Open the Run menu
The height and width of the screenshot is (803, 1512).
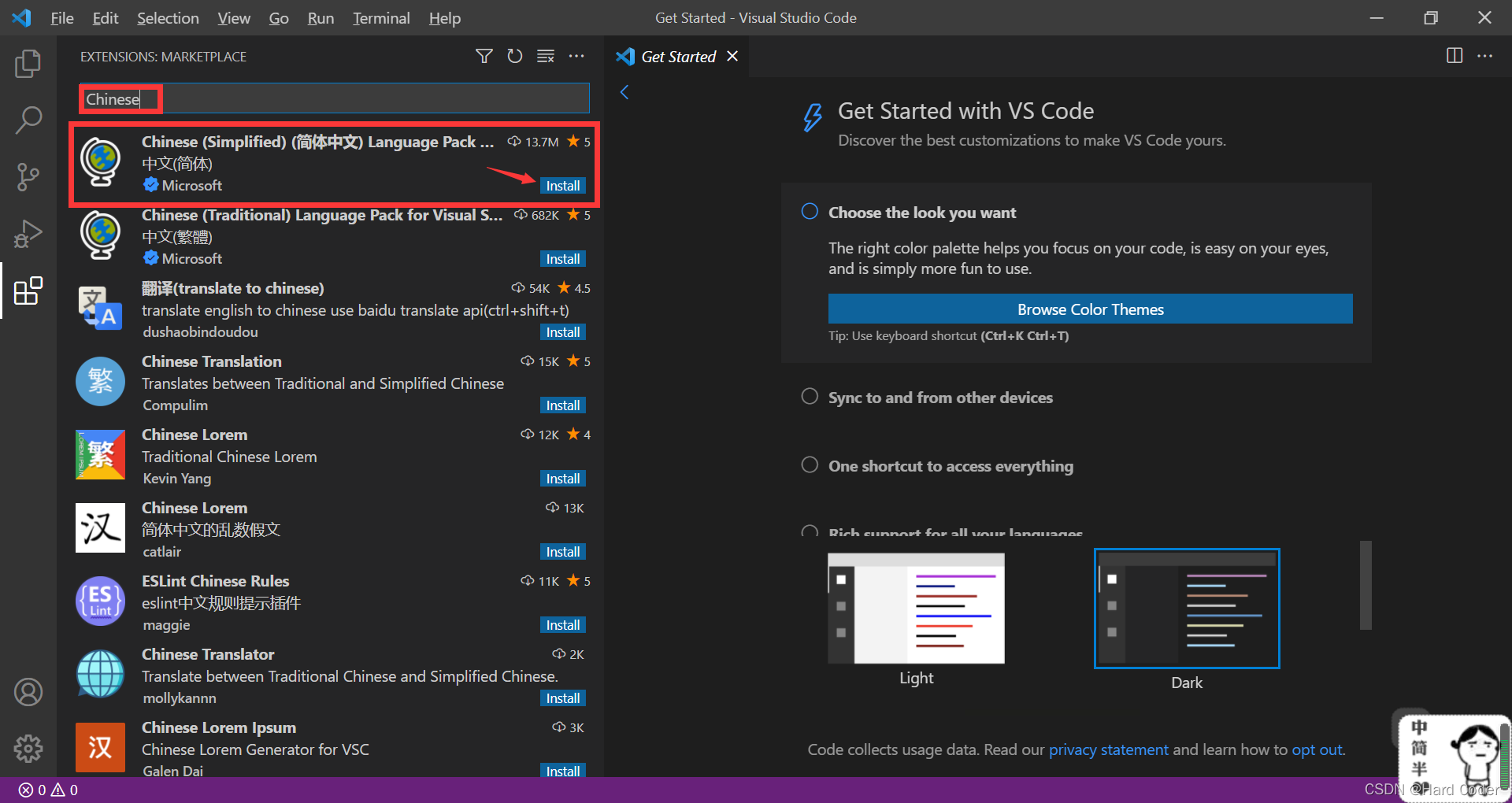click(321, 18)
